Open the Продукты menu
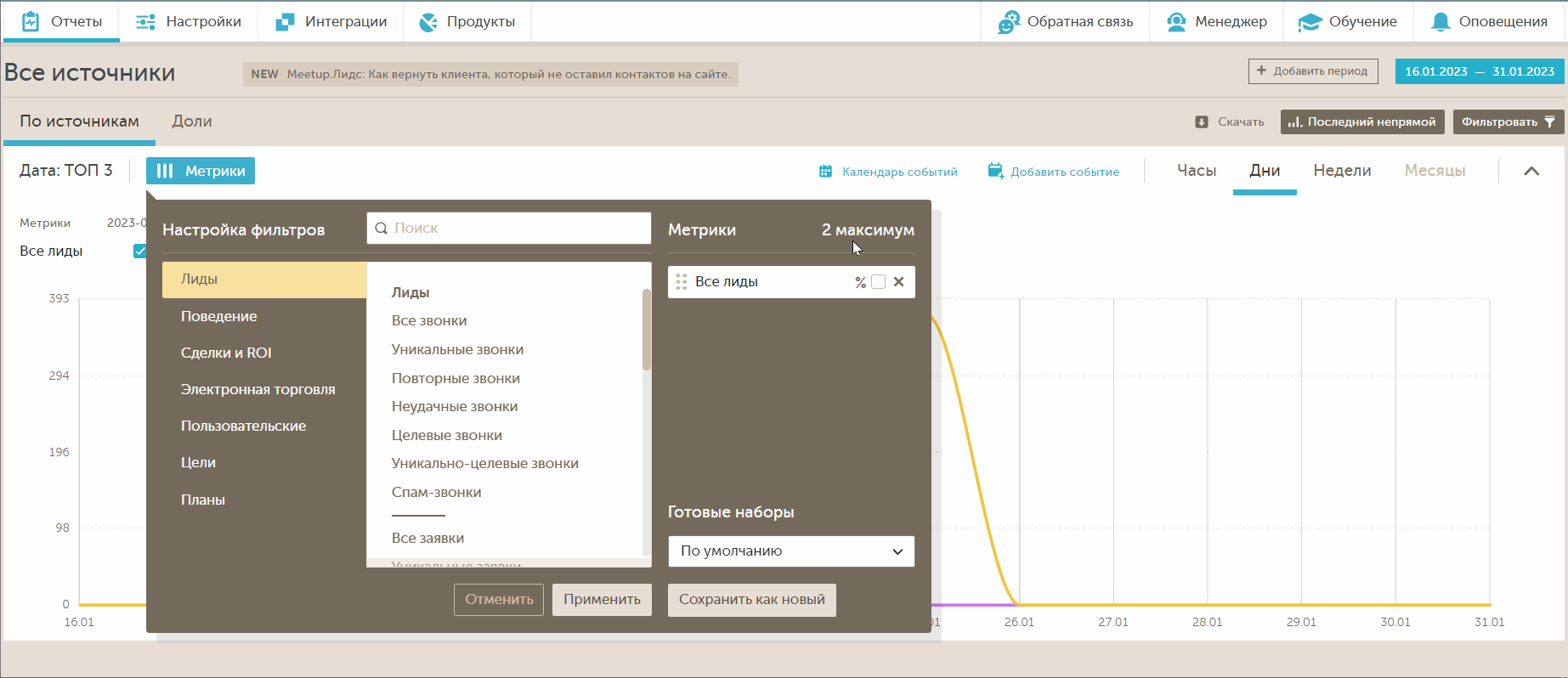 click(x=467, y=22)
